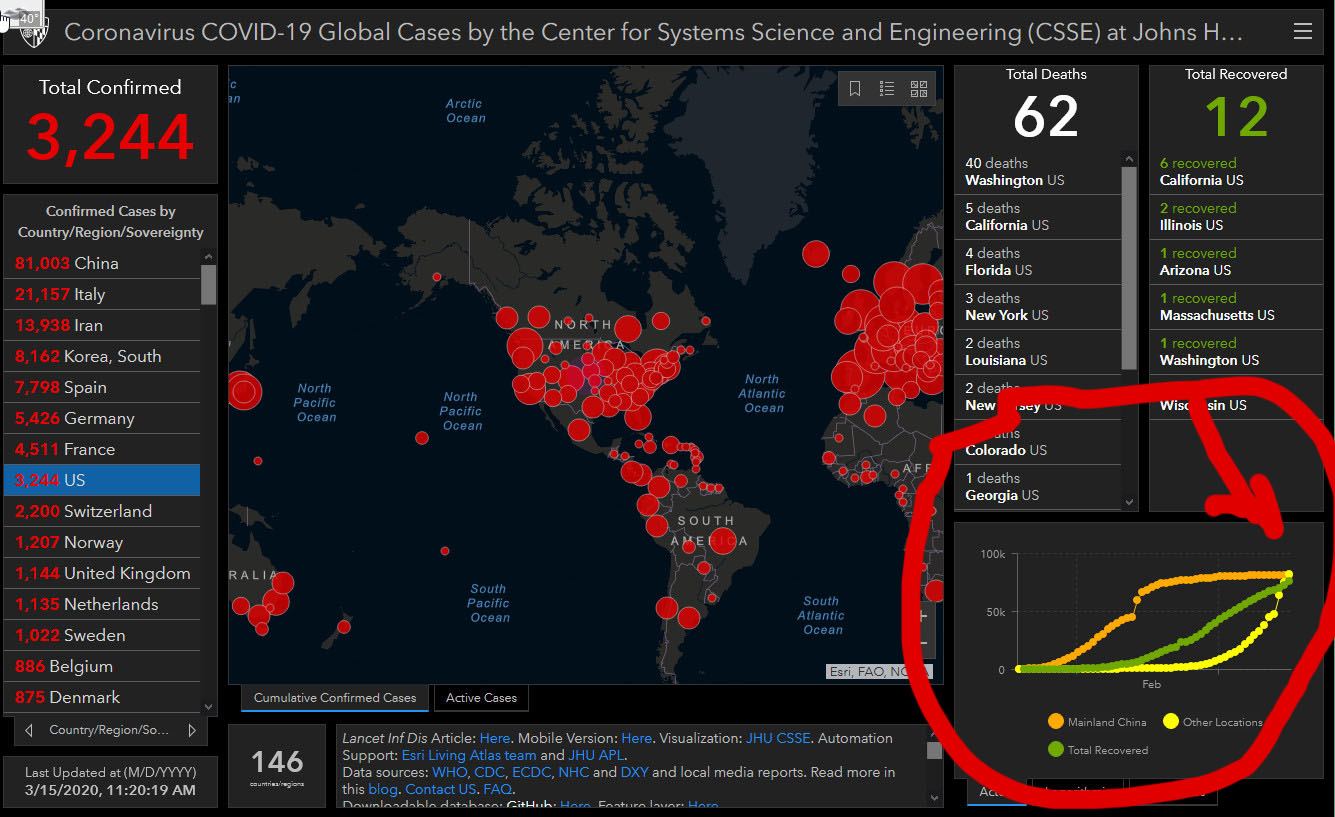This screenshot has width=1335, height=817.
Task: Open the NHC data source link
Action: coord(574,772)
